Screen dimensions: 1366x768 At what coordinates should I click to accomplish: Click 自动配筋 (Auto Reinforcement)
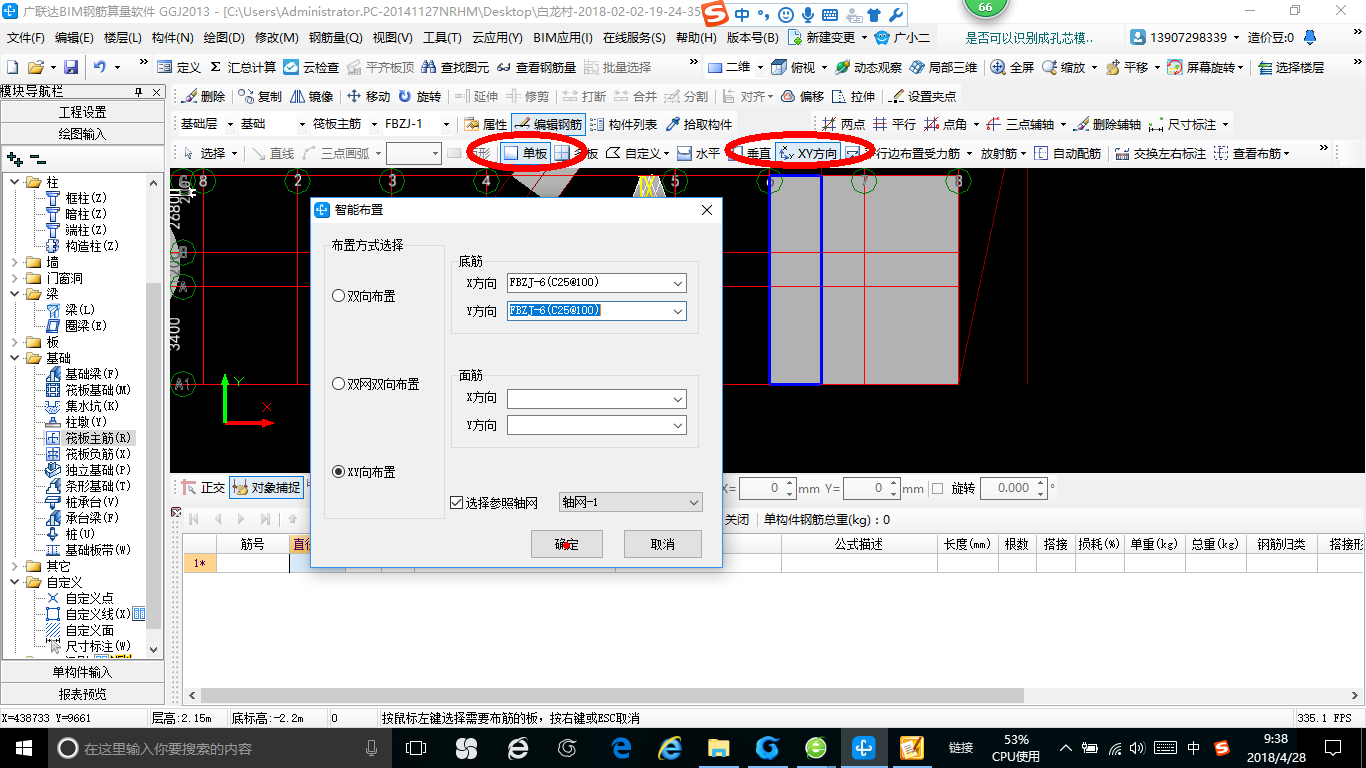1067,153
